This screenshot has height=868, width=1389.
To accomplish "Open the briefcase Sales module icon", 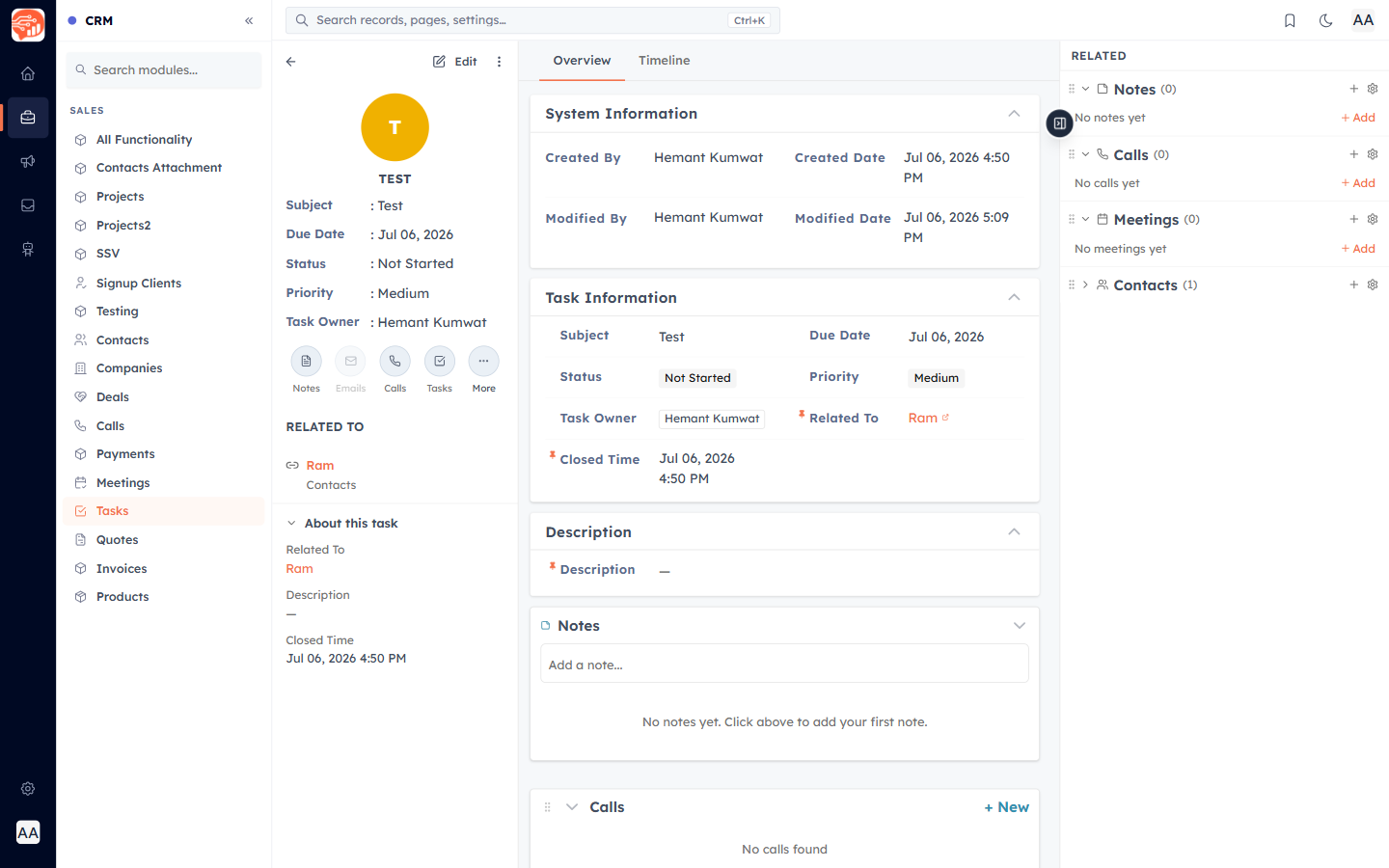I will [x=28, y=118].
